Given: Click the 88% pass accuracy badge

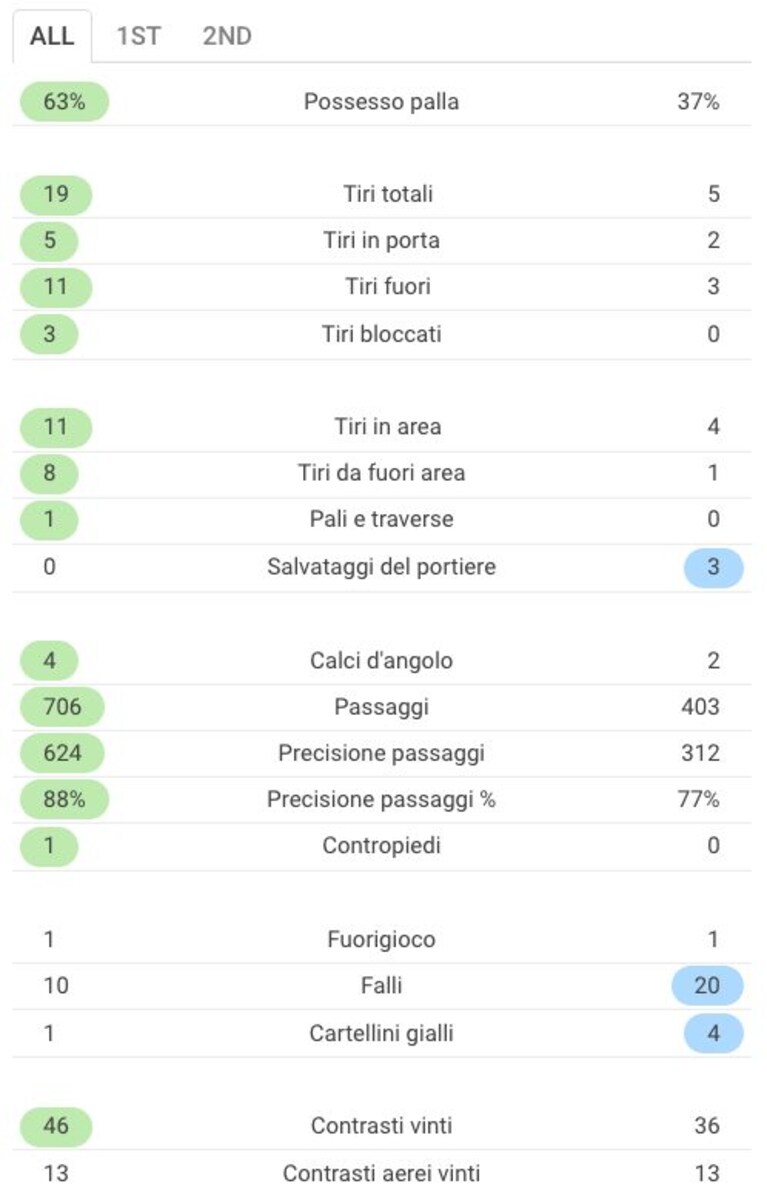Looking at the screenshot, I should [x=65, y=800].
